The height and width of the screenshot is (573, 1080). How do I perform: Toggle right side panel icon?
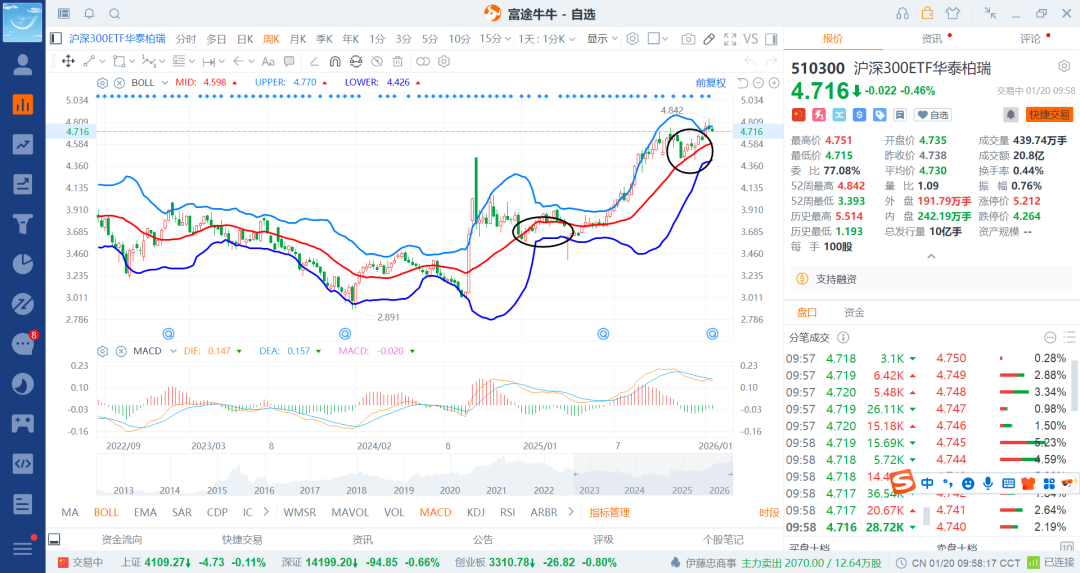[771, 39]
